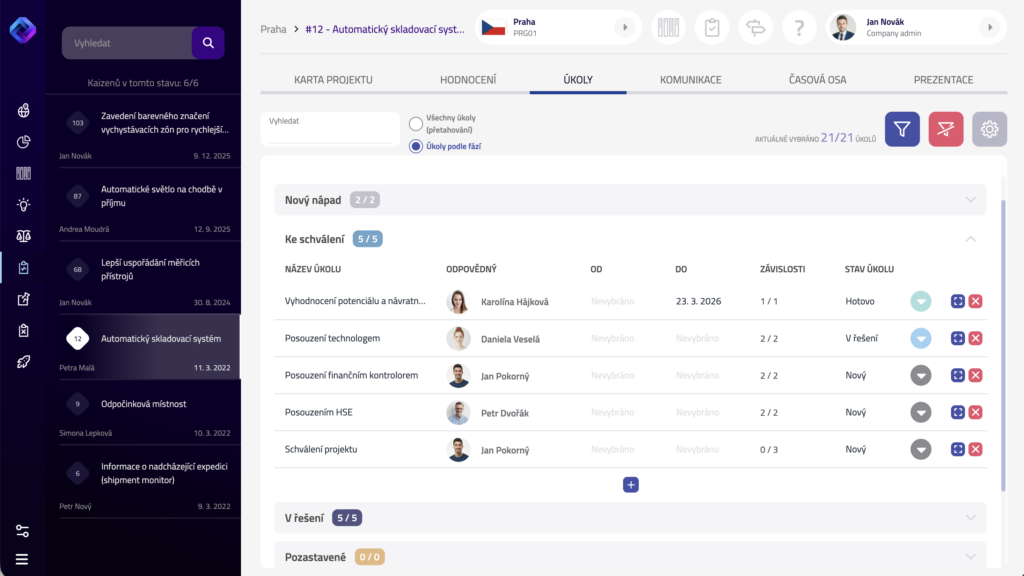Expand the 'Nový nápad' section
This screenshot has width=1024, height=576.
pos(969,200)
